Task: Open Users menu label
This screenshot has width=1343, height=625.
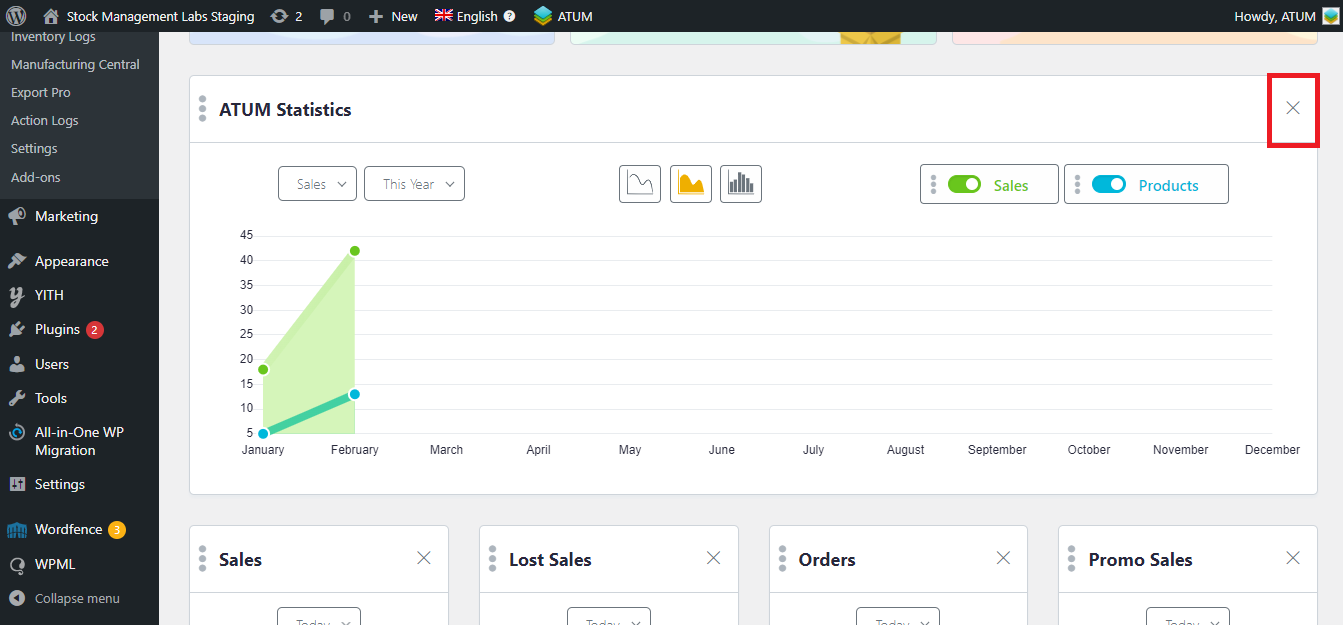Action: pyautogui.click(x=52, y=364)
